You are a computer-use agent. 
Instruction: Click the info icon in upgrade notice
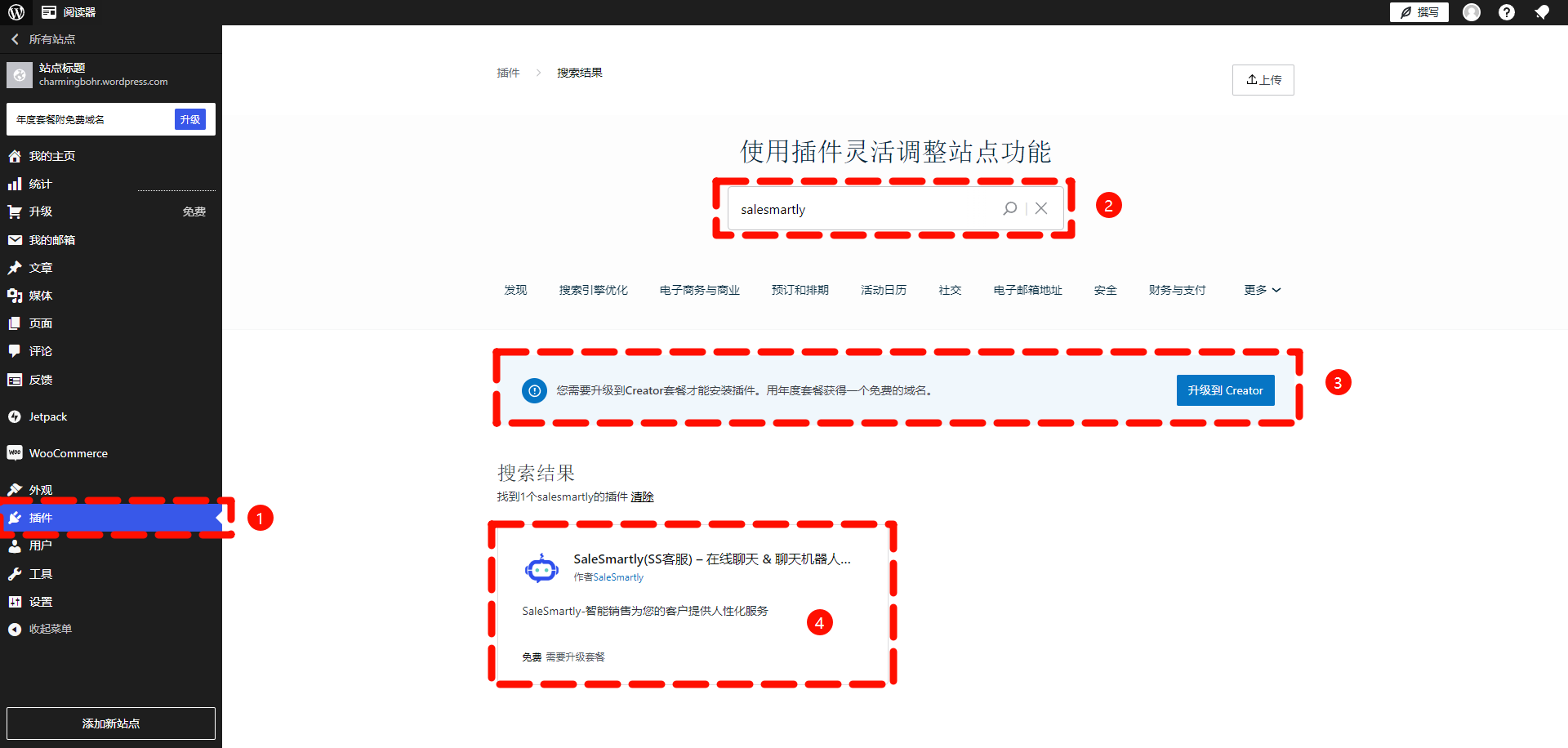[534, 390]
